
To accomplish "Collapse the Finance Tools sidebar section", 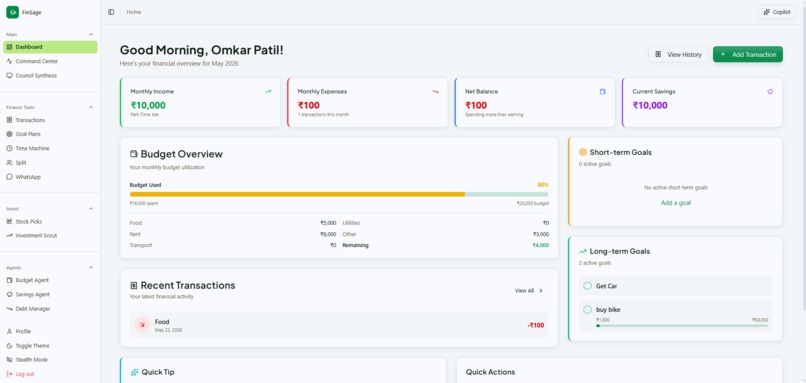I will (x=91, y=107).
